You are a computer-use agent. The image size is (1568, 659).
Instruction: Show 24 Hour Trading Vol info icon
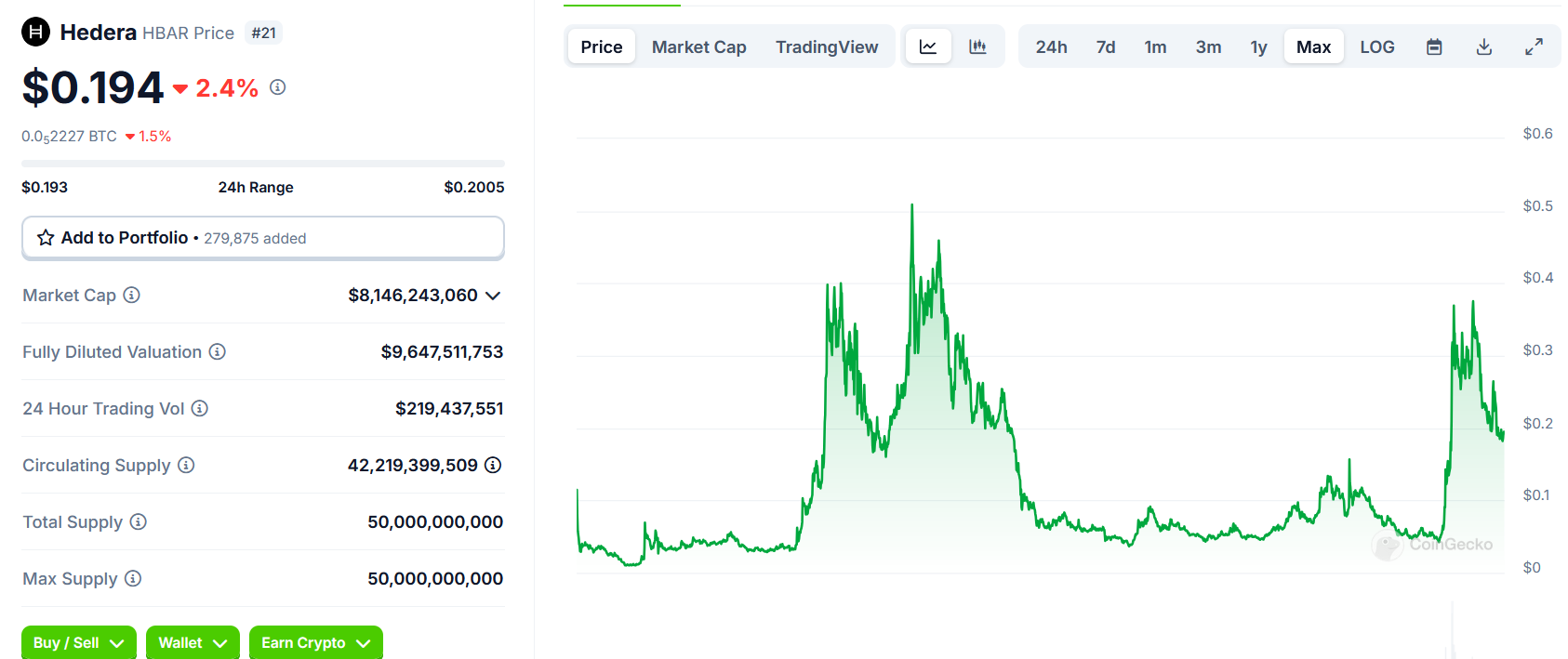pos(200,408)
